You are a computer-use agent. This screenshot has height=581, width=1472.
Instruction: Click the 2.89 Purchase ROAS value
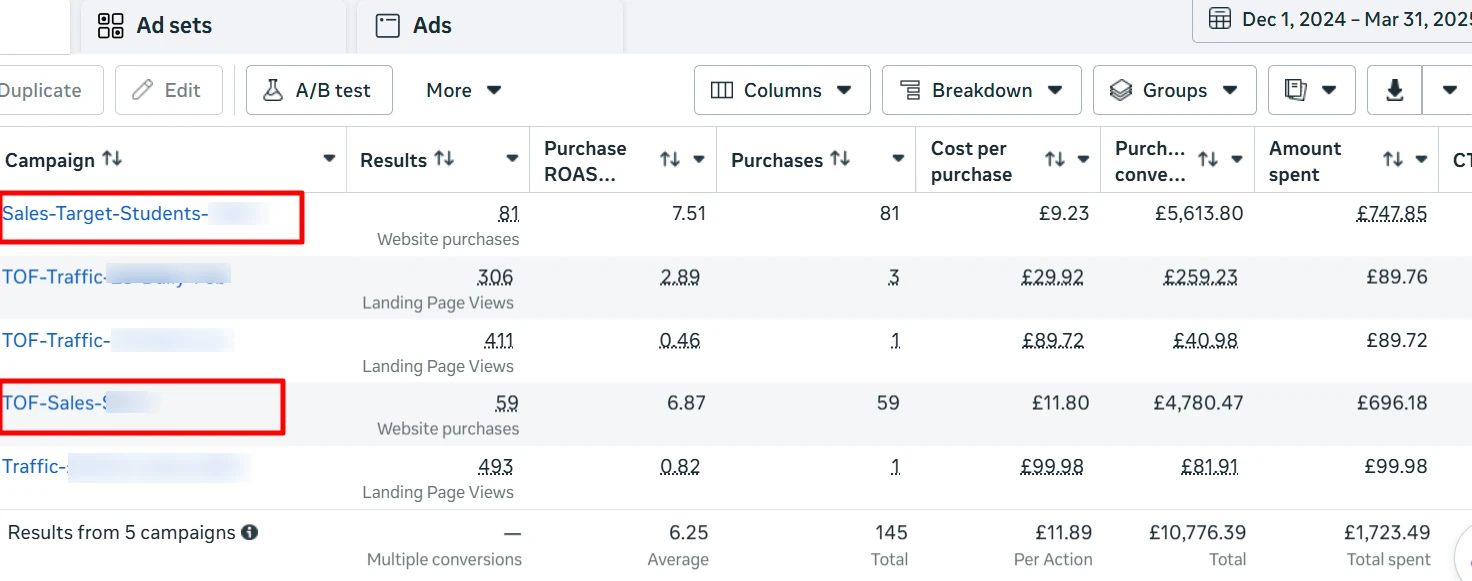tap(680, 277)
